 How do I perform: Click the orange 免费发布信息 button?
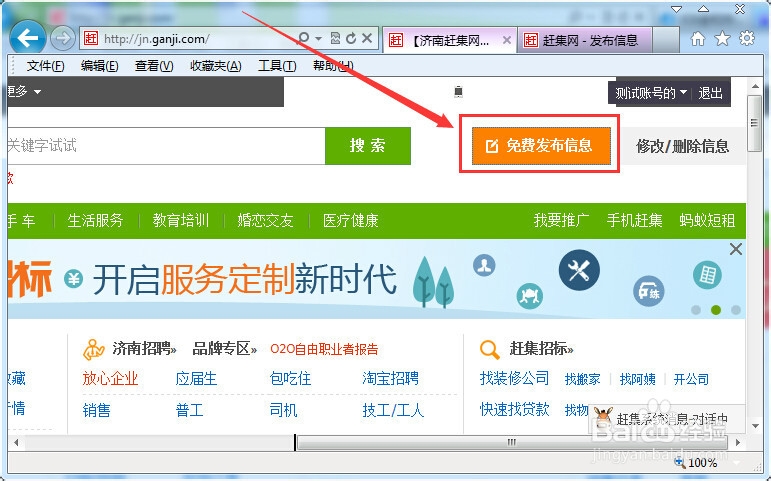point(541,146)
